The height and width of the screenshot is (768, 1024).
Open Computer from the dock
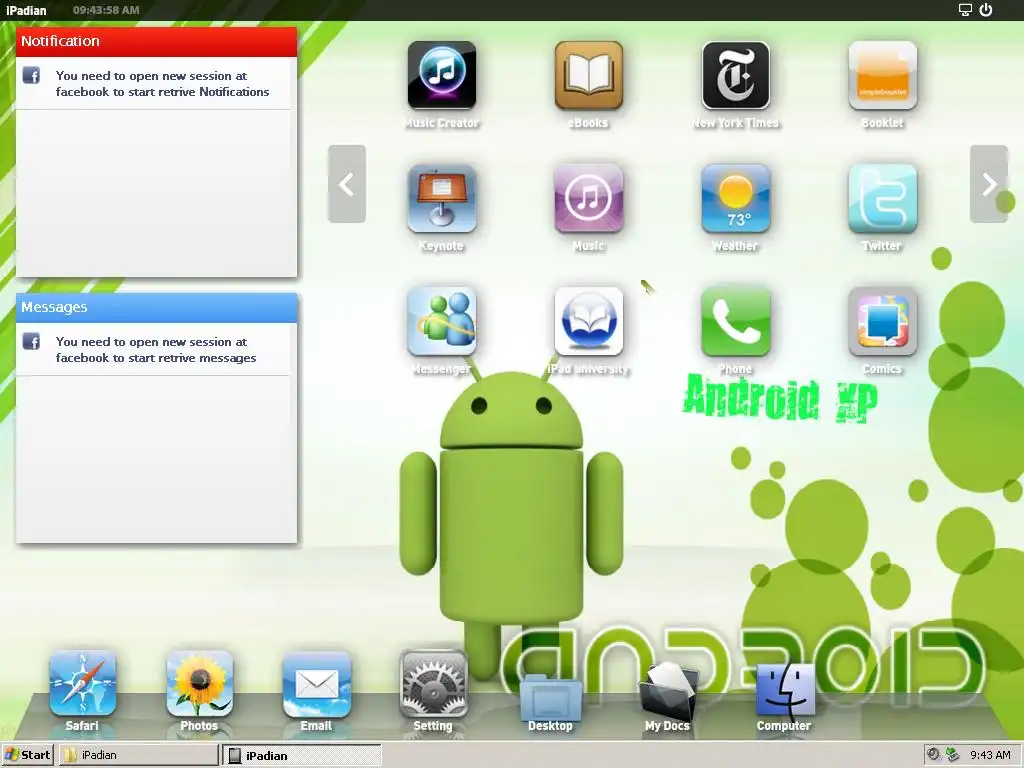784,690
